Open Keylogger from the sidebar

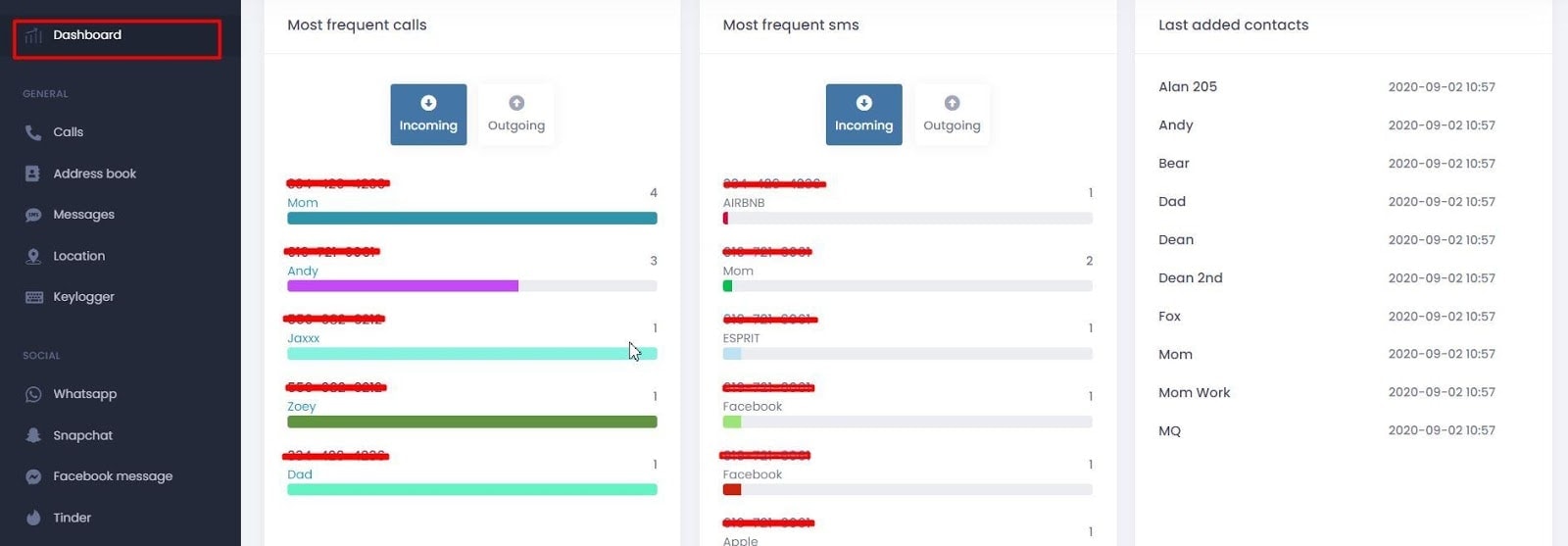(x=83, y=297)
